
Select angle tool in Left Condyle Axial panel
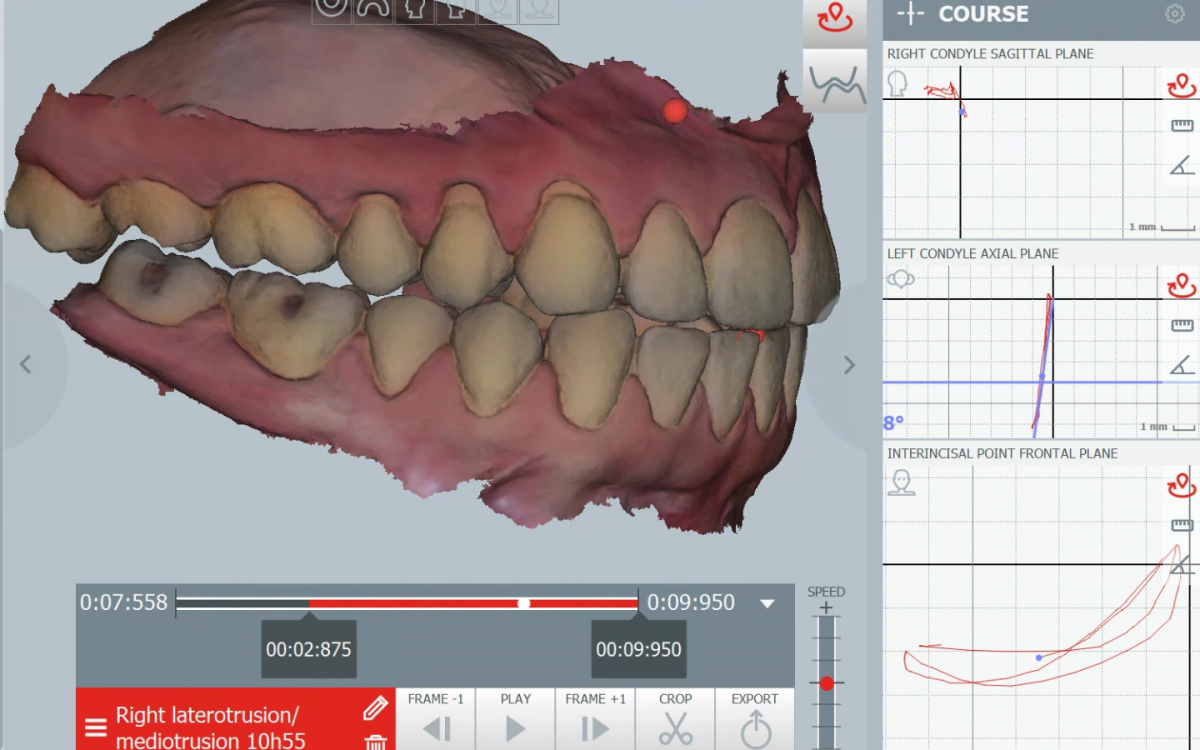[1182, 365]
